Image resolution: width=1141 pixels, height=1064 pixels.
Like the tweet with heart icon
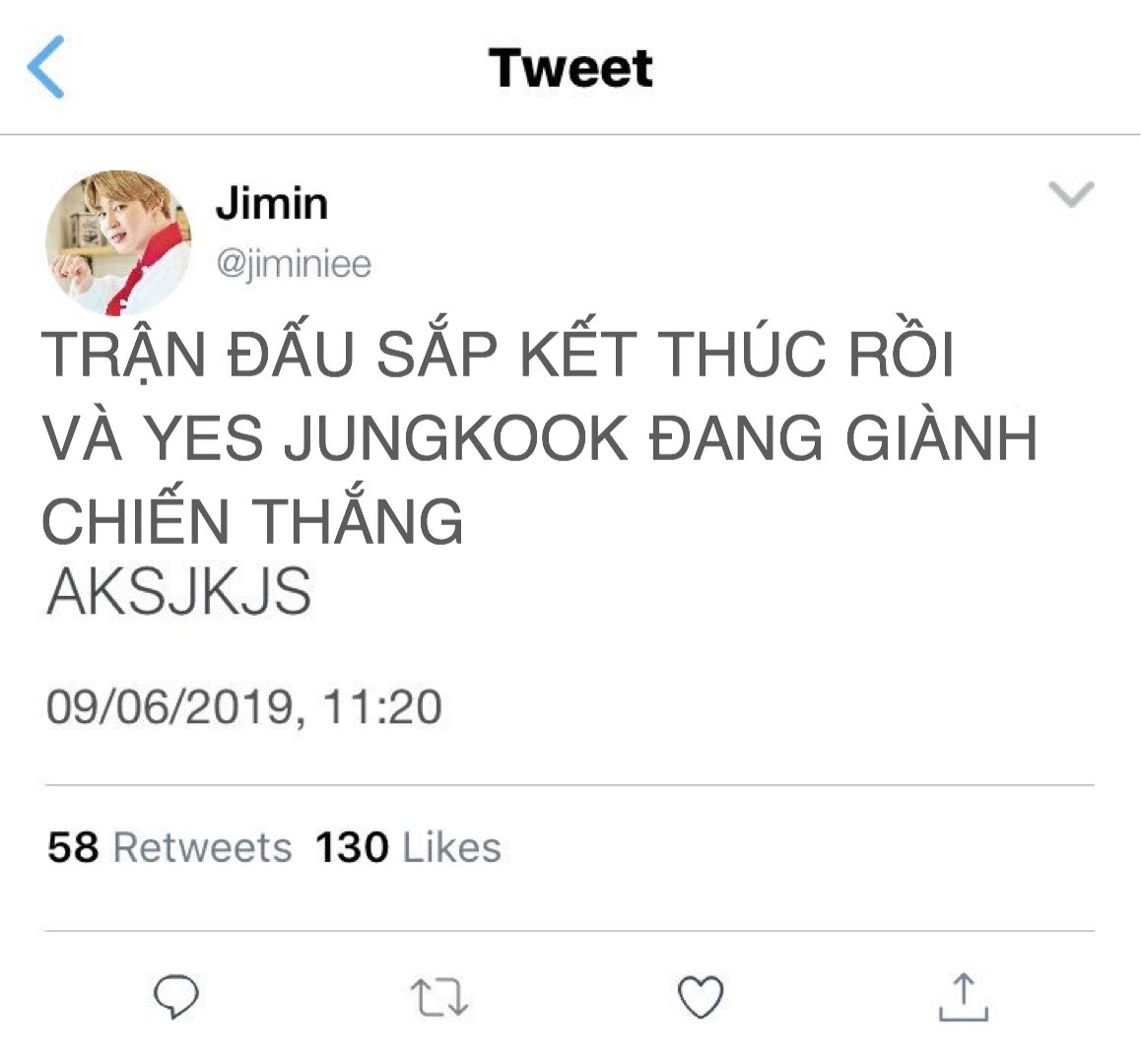coord(701,996)
